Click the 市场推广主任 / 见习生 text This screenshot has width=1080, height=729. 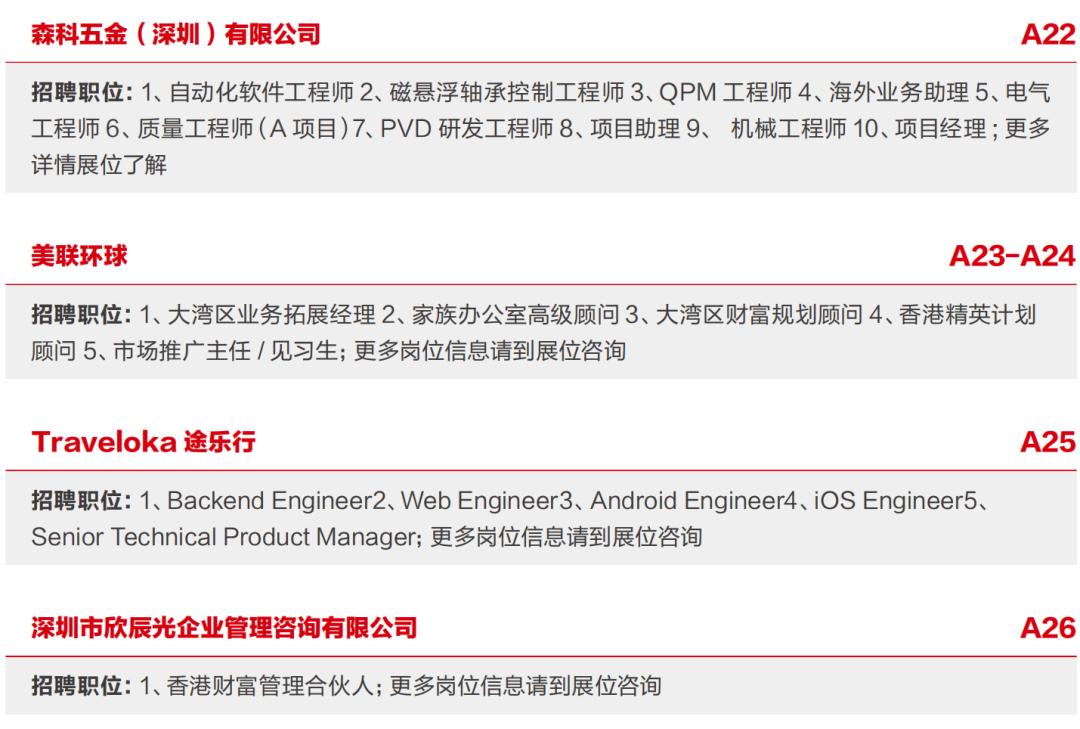pyautogui.click(x=225, y=351)
